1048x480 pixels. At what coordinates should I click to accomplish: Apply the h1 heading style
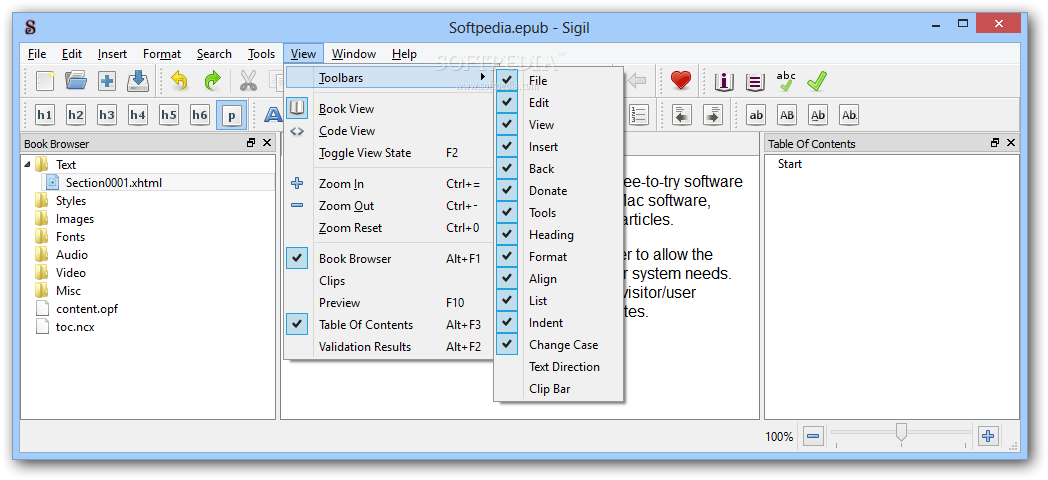[x=45, y=115]
